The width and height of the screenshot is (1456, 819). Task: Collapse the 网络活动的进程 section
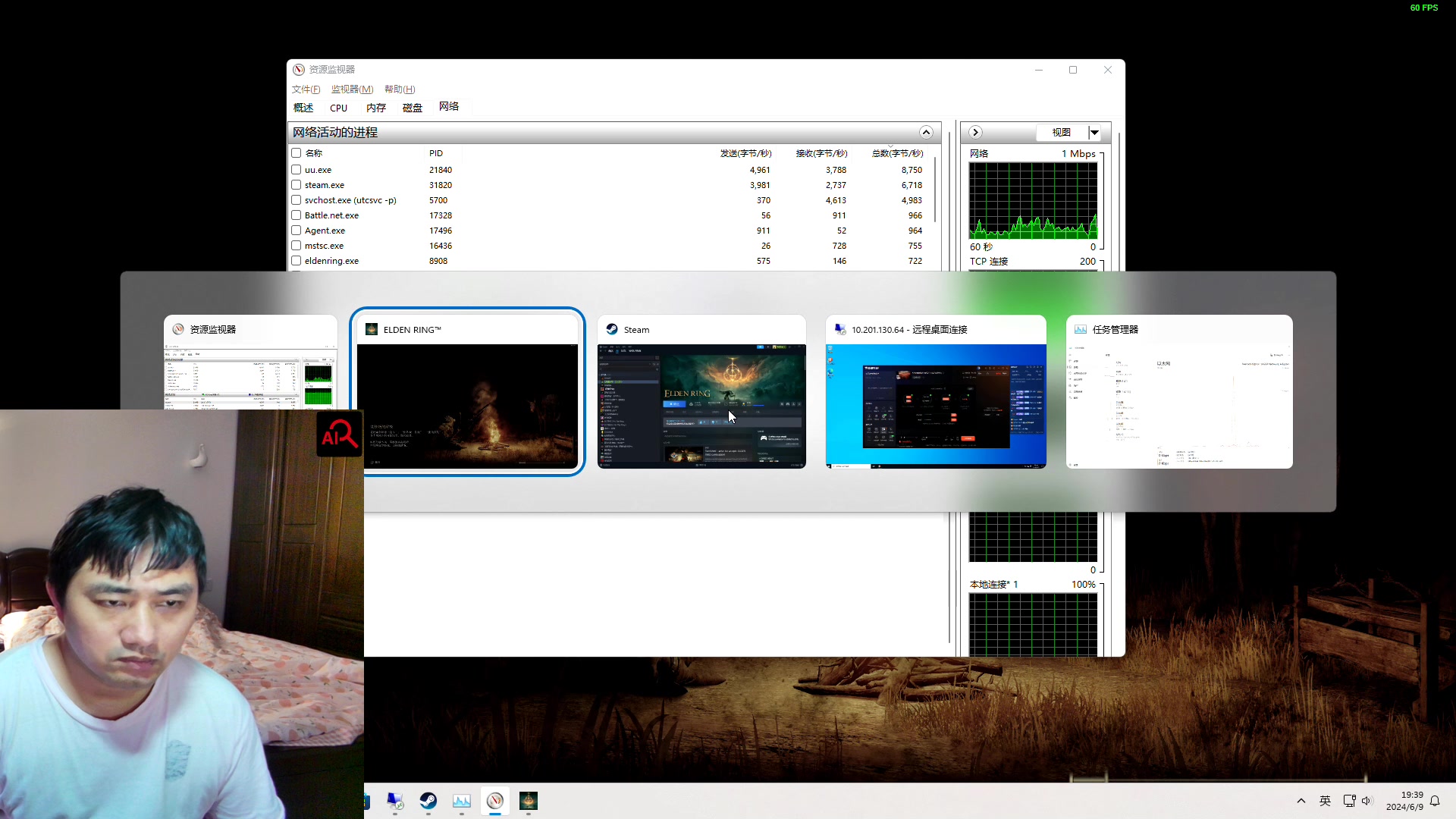pyautogui.click(x=926, y=132)
